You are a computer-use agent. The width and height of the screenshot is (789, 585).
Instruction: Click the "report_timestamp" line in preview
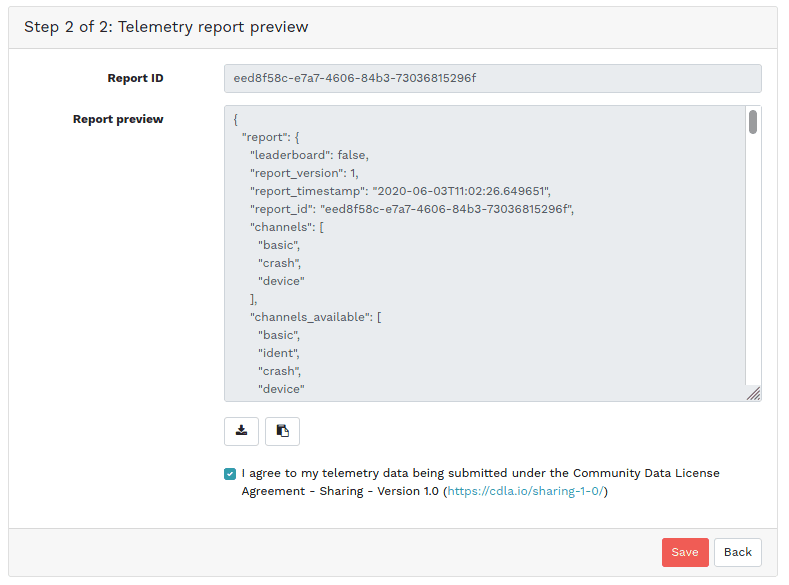(x=400, y=191)
